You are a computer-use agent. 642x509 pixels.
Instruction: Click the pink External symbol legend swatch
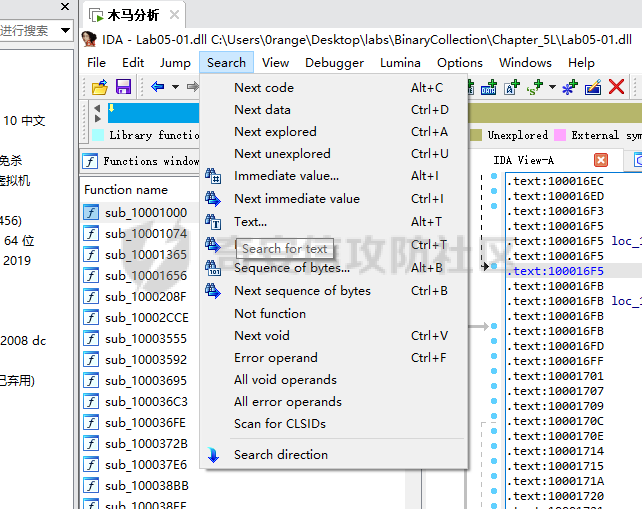[x=560, y=135]
